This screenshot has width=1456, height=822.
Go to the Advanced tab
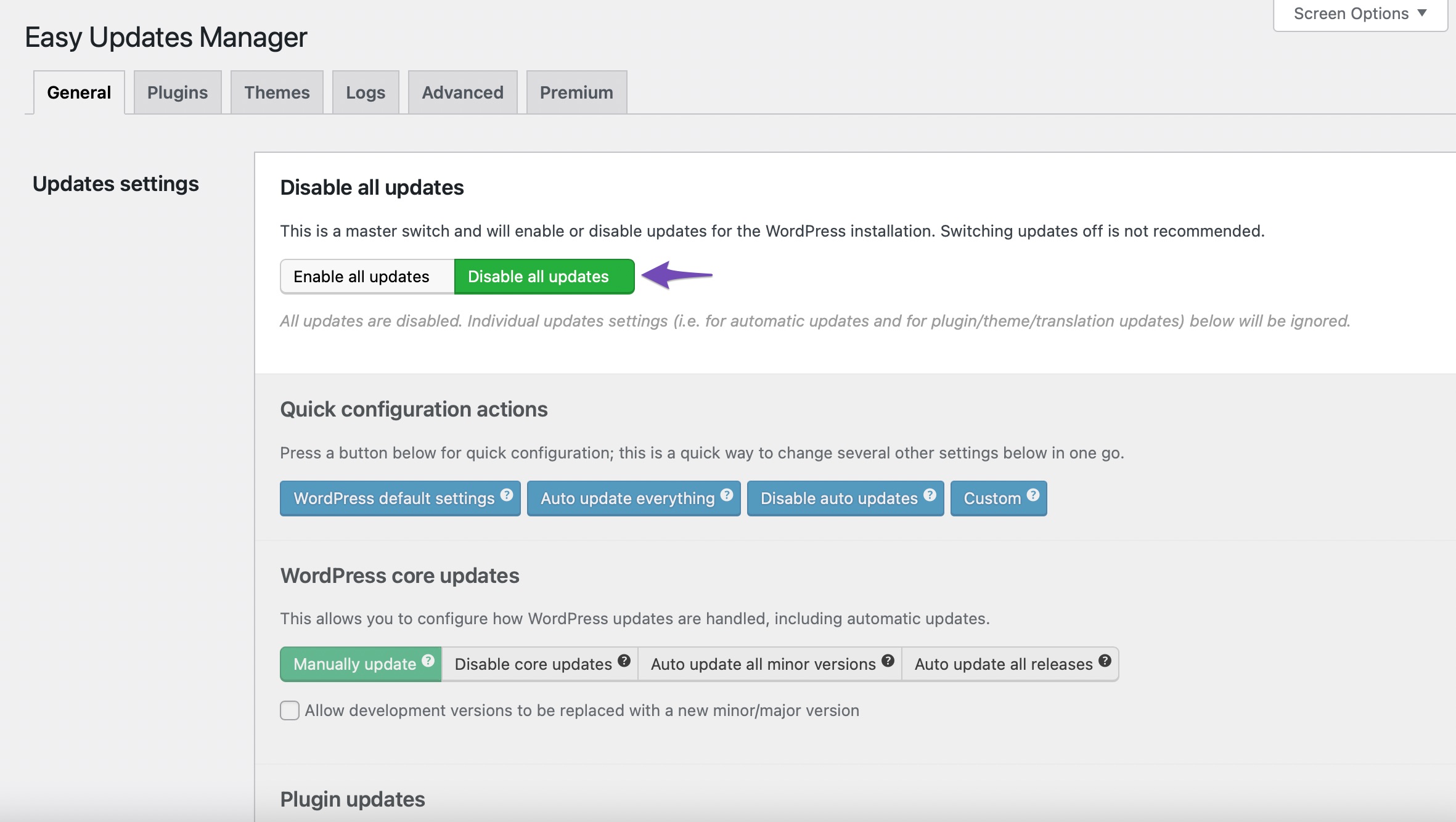click(462, 92)
